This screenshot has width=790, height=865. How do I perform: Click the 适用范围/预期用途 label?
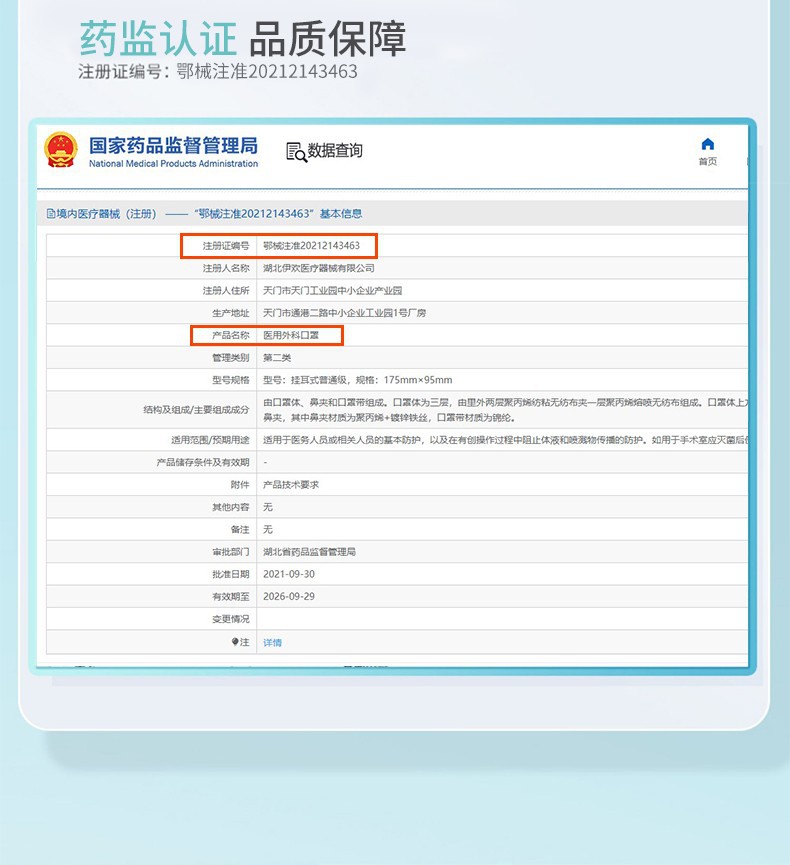[x=210, y=440]
